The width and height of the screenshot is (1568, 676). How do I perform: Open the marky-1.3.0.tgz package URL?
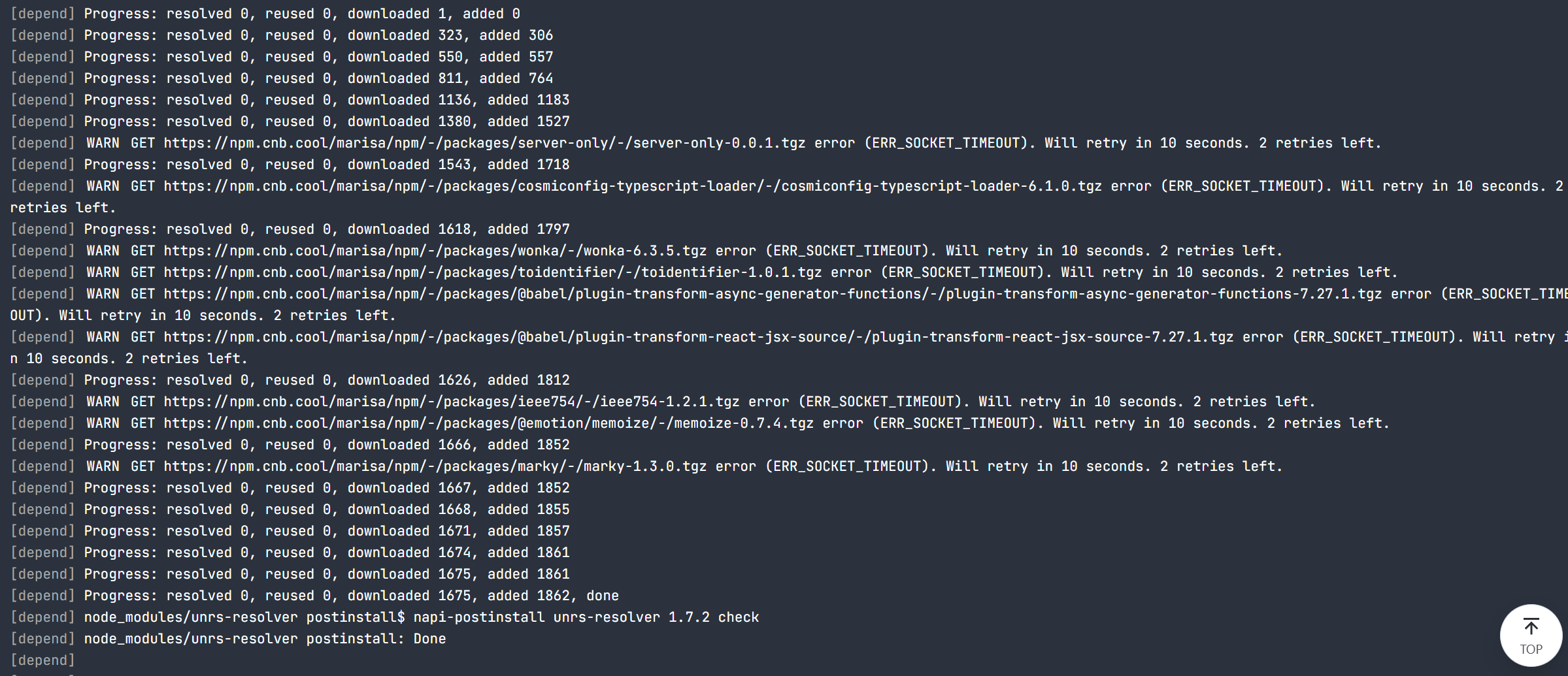(x=435, y=466)
